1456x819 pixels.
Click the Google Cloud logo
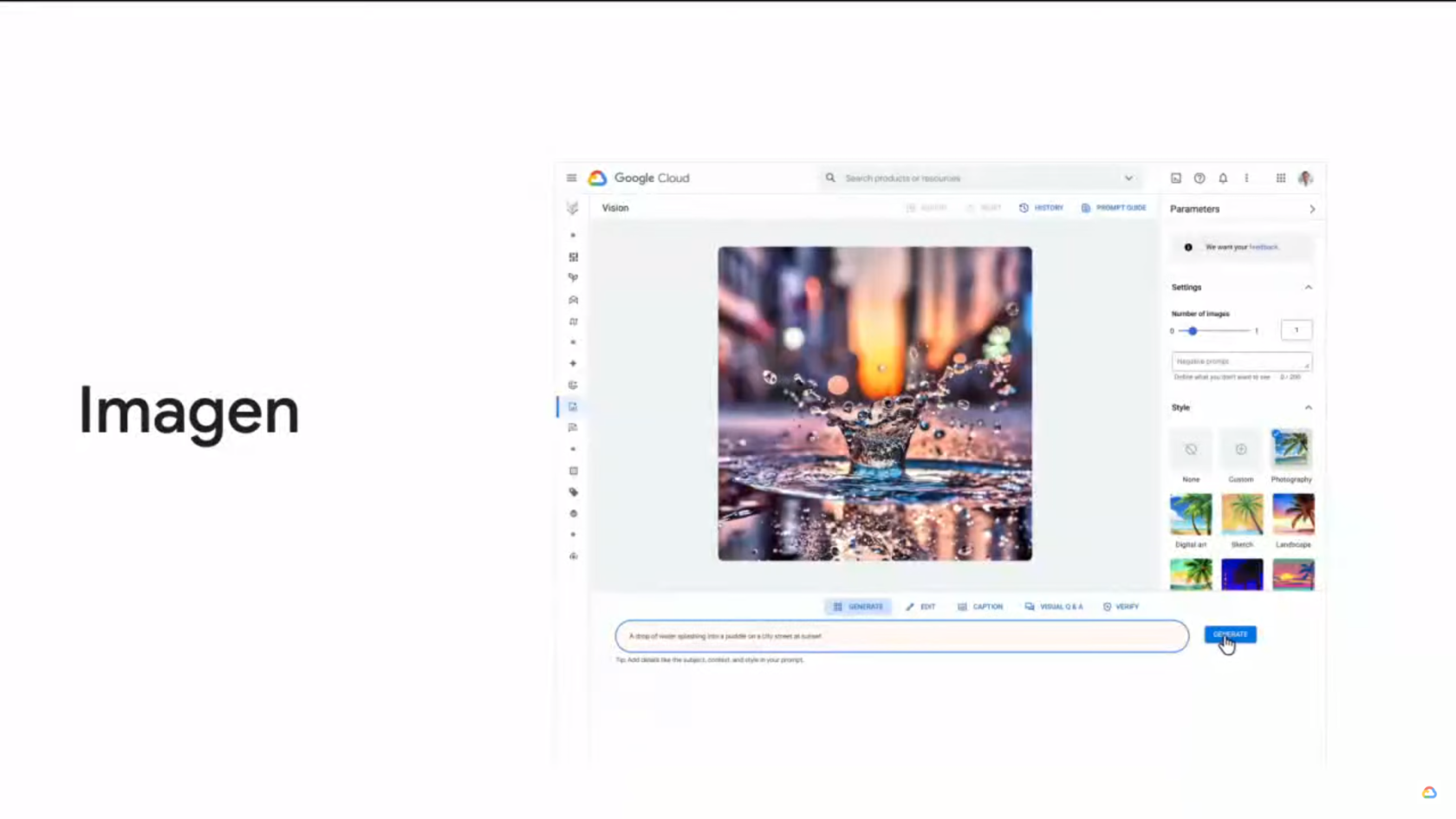point(640,178)
